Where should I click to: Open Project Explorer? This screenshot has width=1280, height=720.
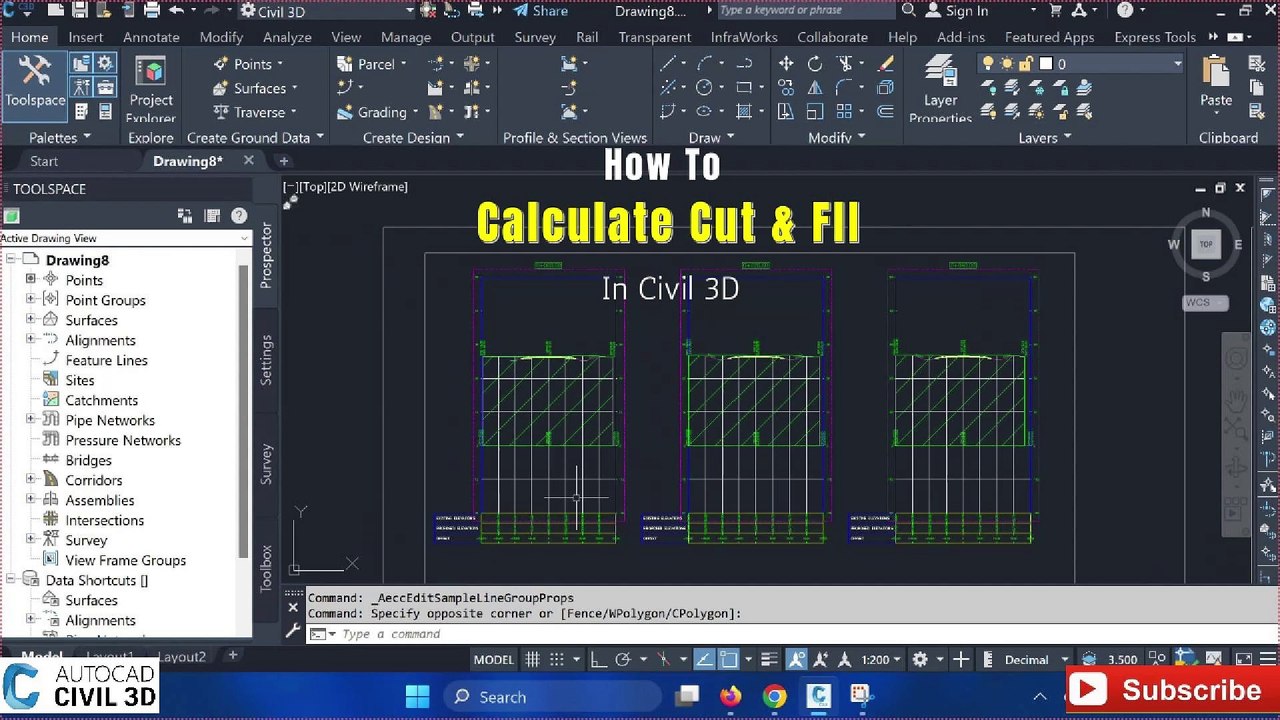click(x=151, y=88)
